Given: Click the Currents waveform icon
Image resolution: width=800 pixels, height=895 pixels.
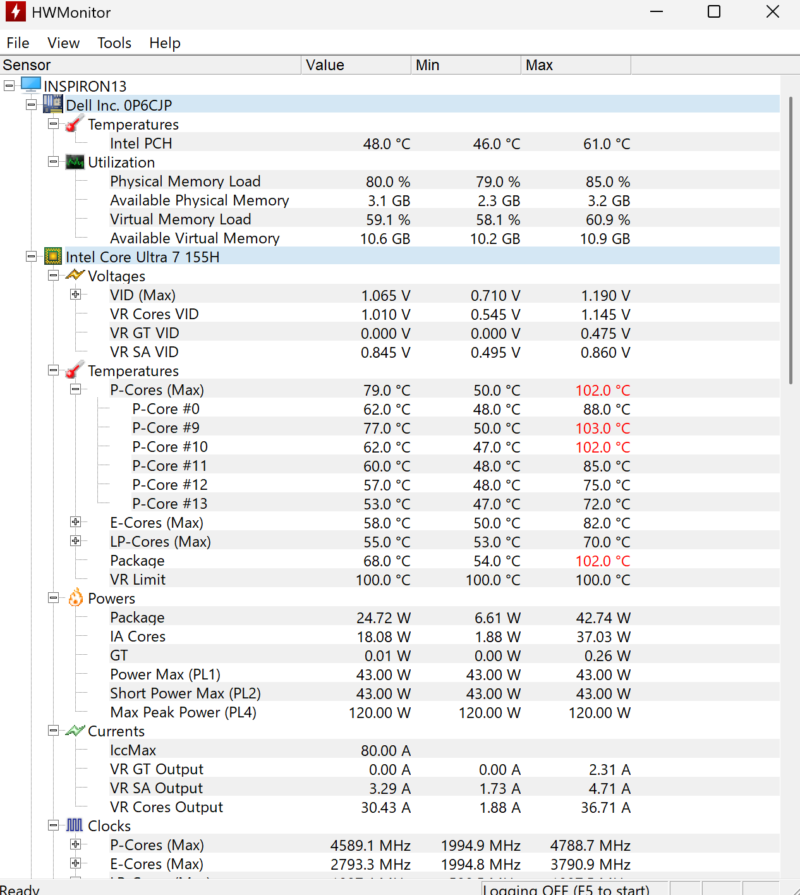Looking at the screenshot, I should coord(75,732).
